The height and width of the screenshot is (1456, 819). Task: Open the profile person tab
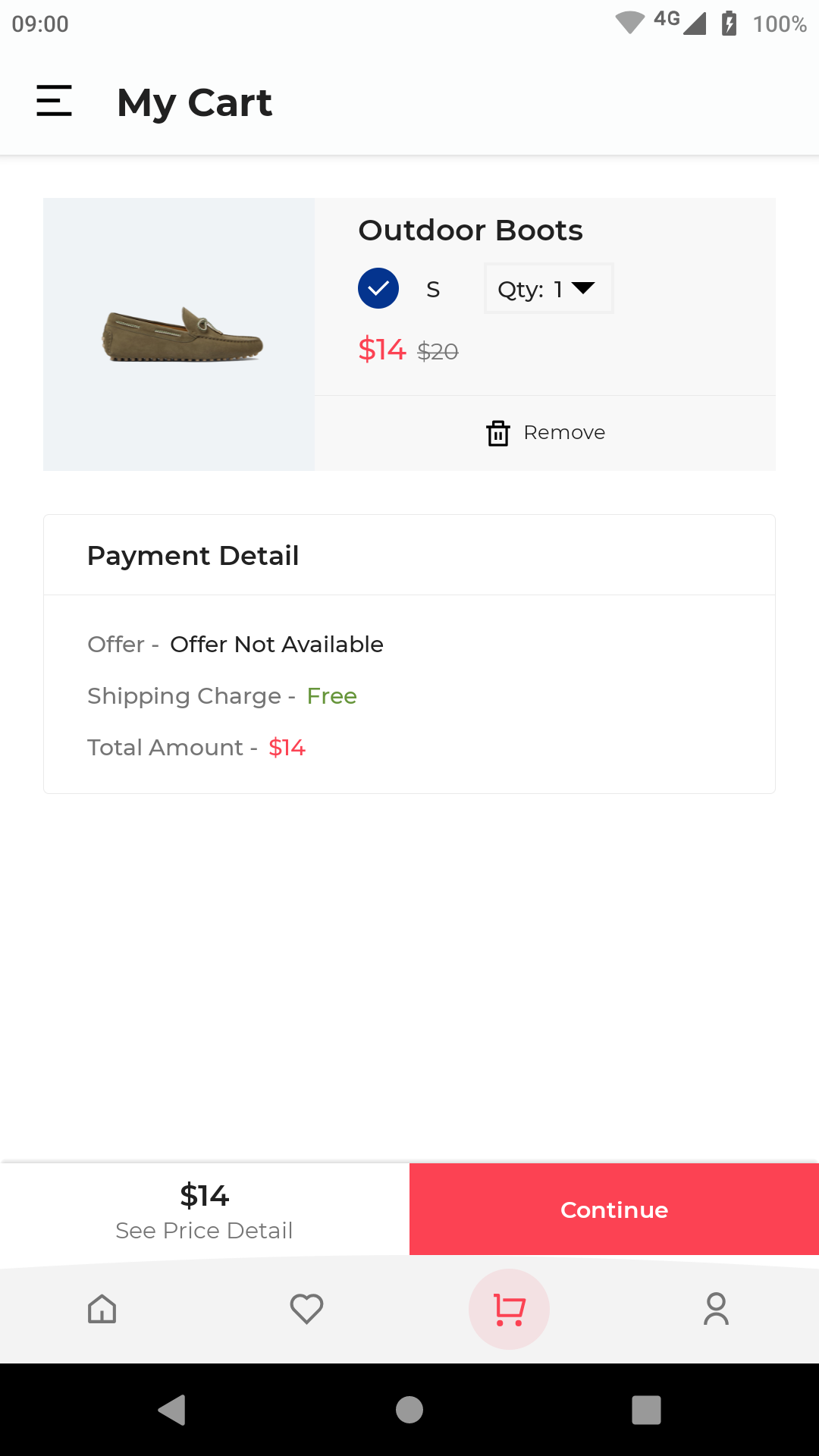[717, 1309]
